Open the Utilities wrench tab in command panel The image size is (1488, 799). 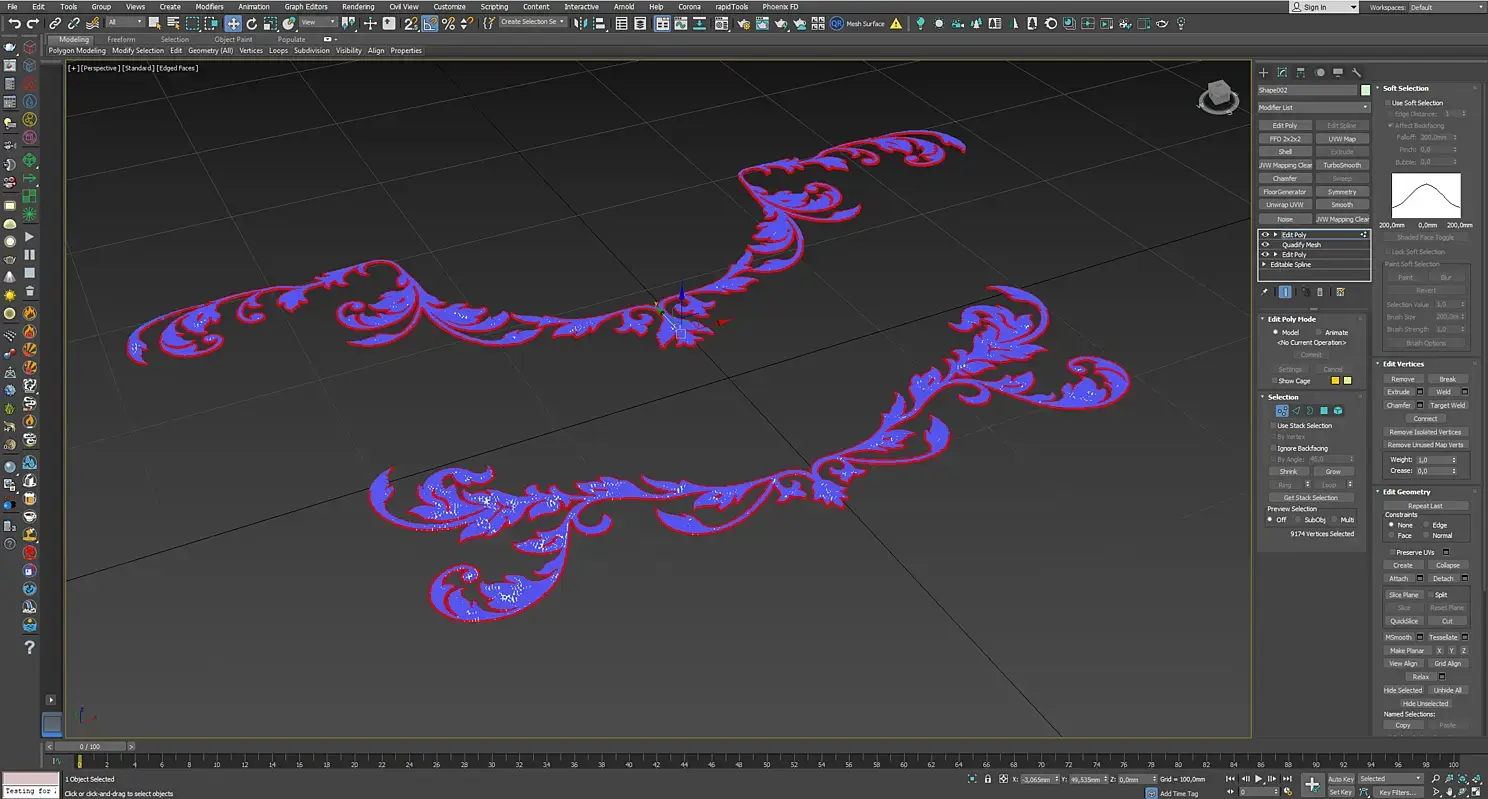tap(1357, 72)
